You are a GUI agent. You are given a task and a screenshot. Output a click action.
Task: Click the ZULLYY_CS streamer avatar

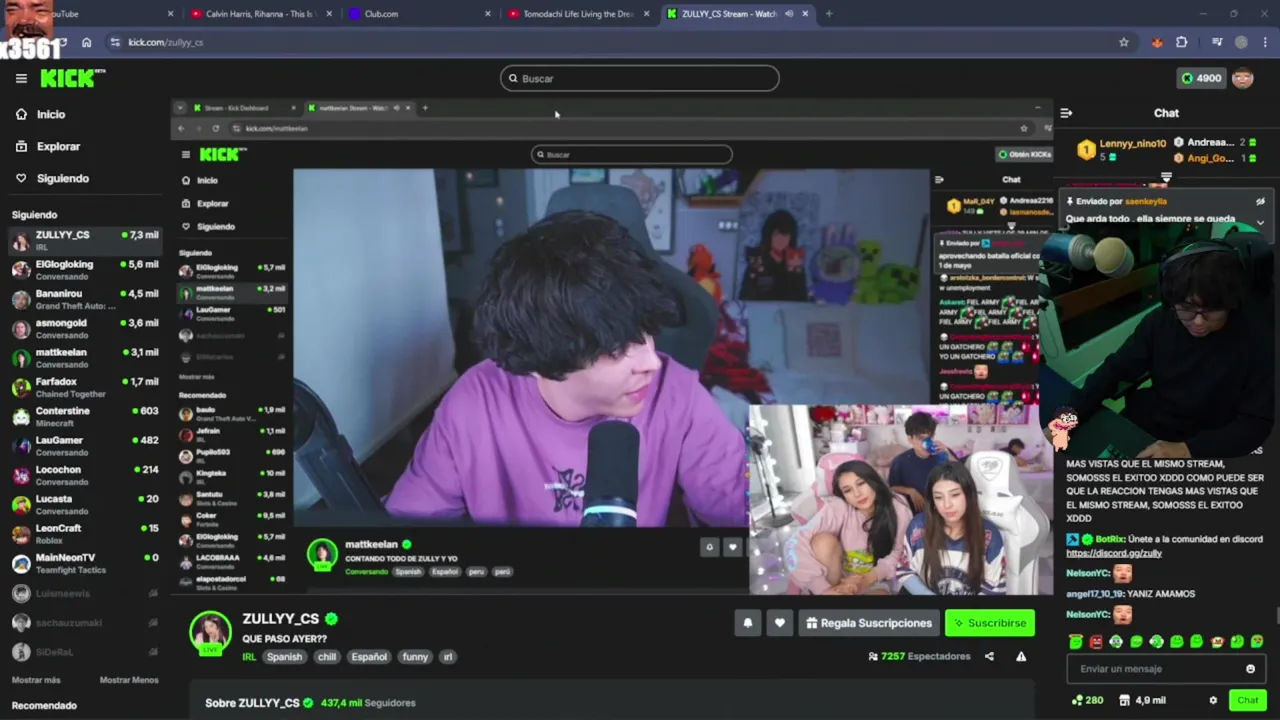(210, 632)
